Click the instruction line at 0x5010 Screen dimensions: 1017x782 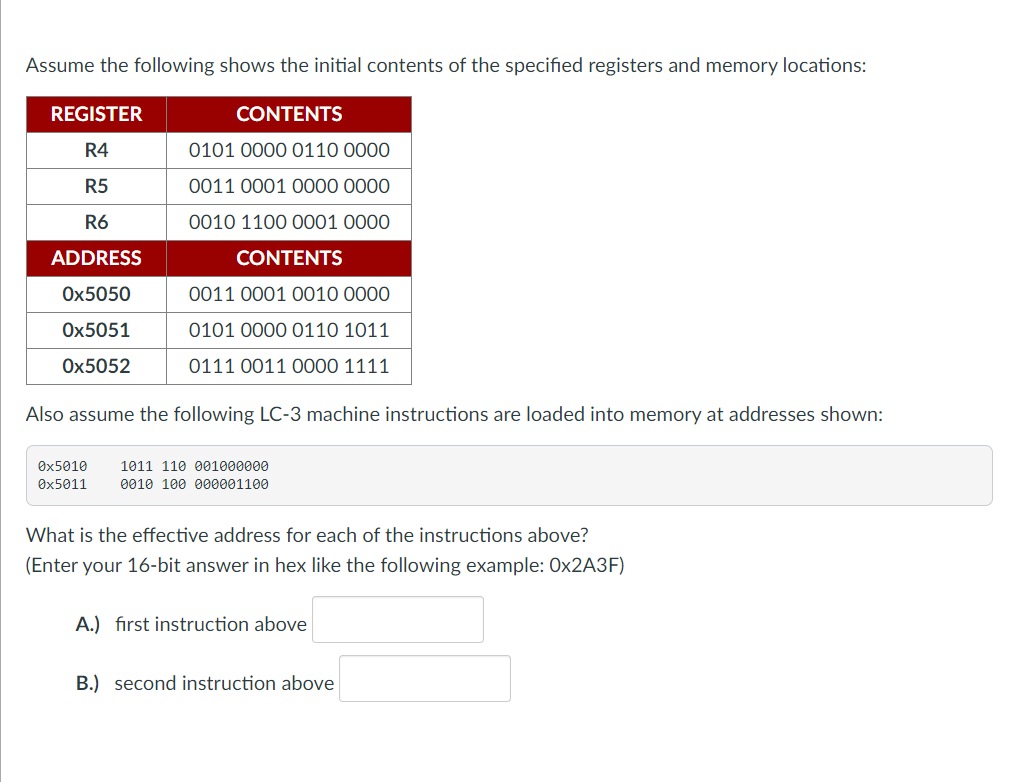[153, 465]
